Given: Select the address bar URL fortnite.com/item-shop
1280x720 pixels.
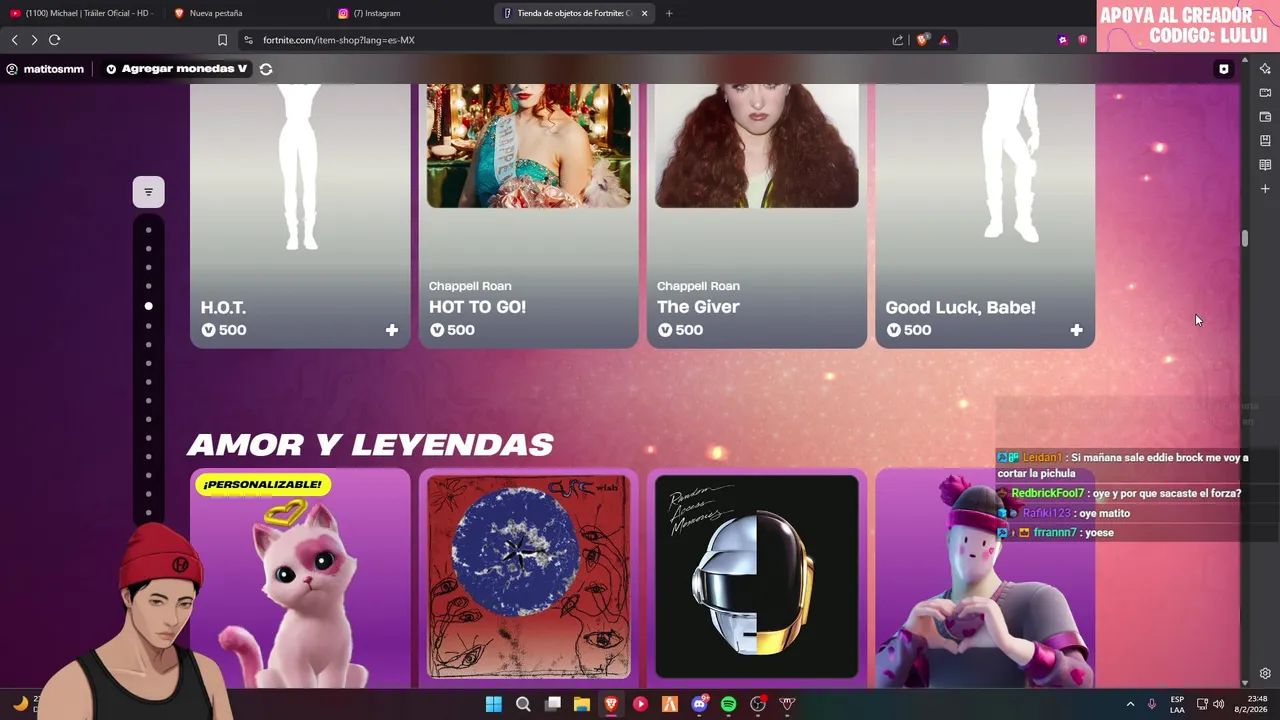Looking at the screenshot, I should [339, 40].
